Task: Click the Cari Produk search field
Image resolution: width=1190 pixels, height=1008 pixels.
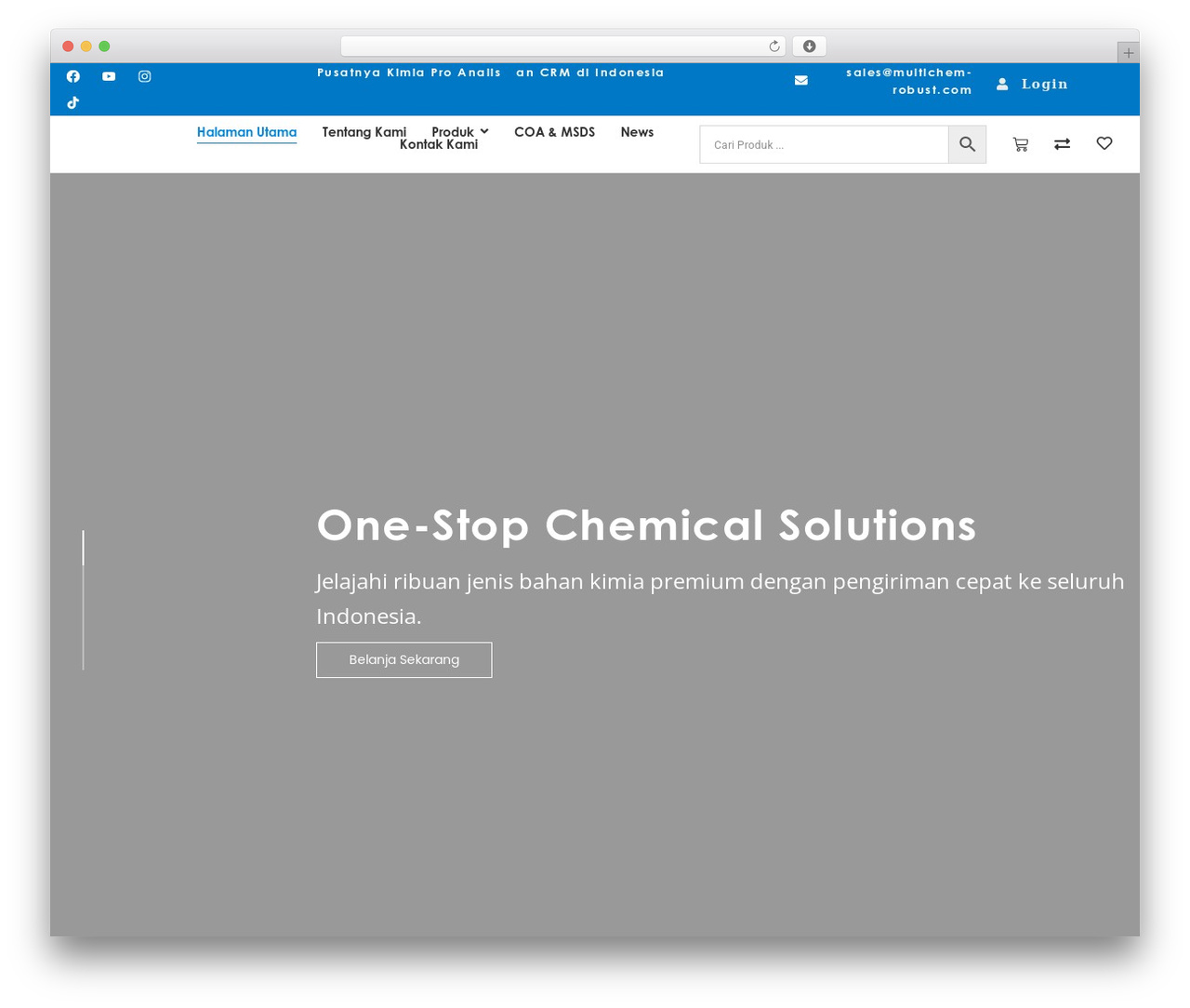Action: point(824,144)
